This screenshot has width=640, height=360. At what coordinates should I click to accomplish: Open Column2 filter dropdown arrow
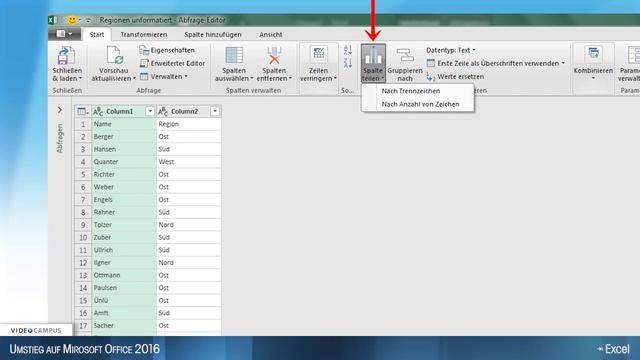pyautogui.click(x=215, y=111)
